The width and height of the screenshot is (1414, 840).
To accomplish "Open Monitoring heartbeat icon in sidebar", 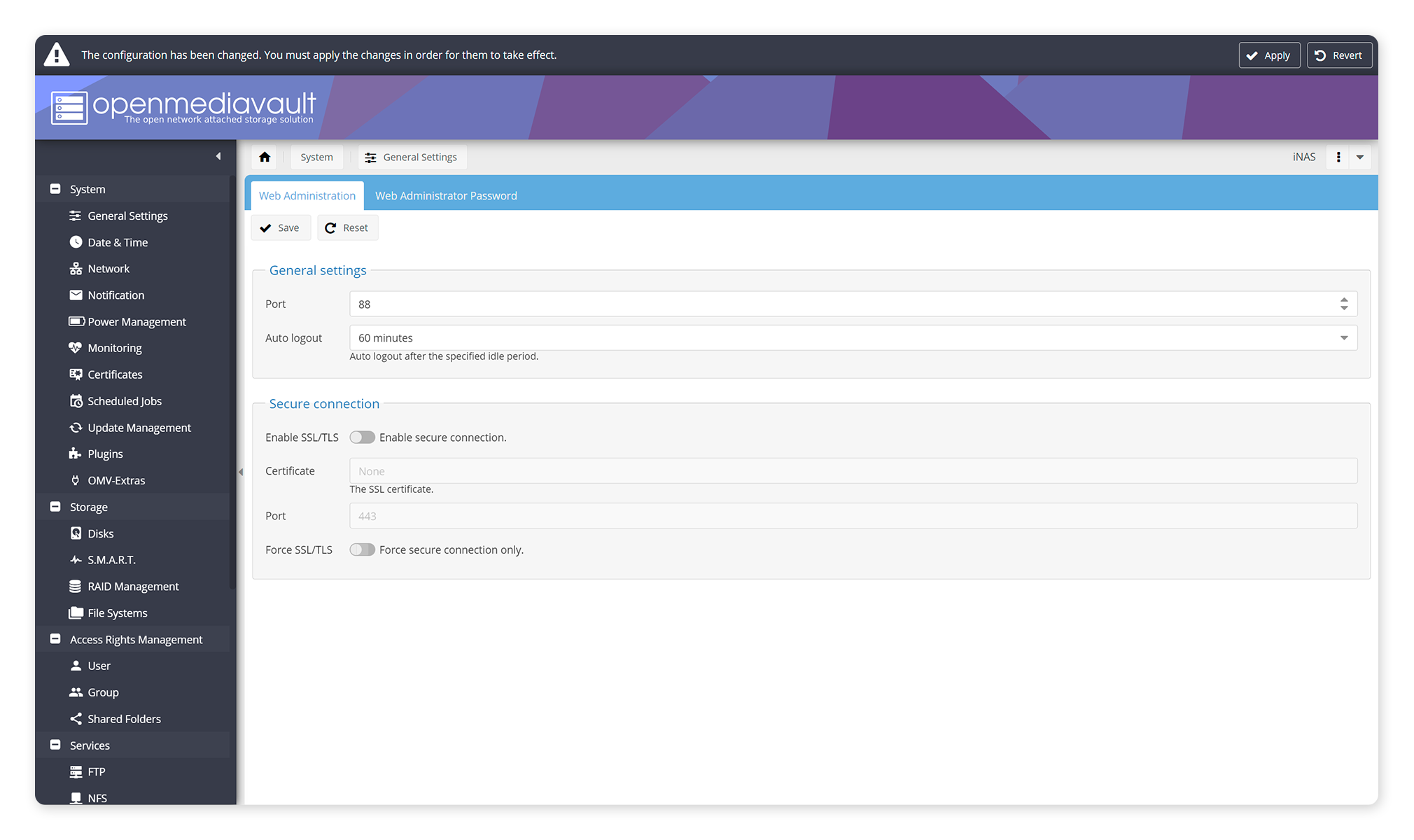I will click(76, 348).
